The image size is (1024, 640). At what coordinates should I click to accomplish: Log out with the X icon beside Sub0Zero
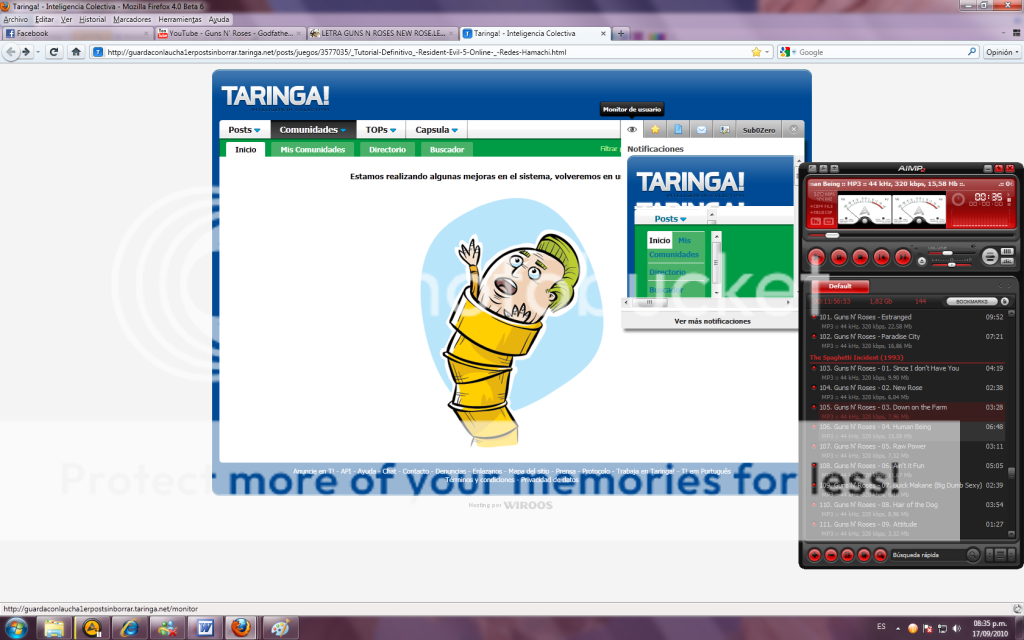point(793,129)
